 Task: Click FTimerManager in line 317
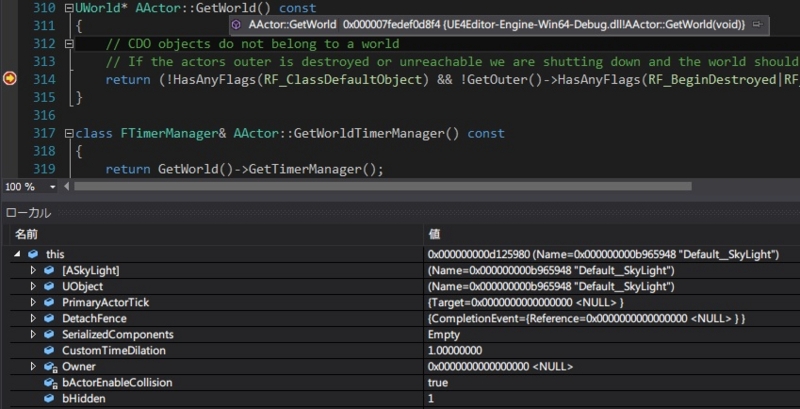[x=170, y=134]
